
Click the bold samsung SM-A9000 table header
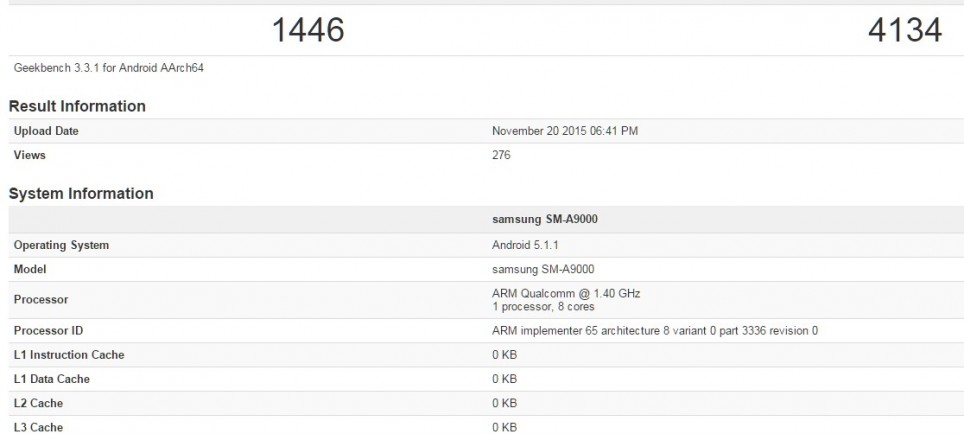(x=545, y=220)
